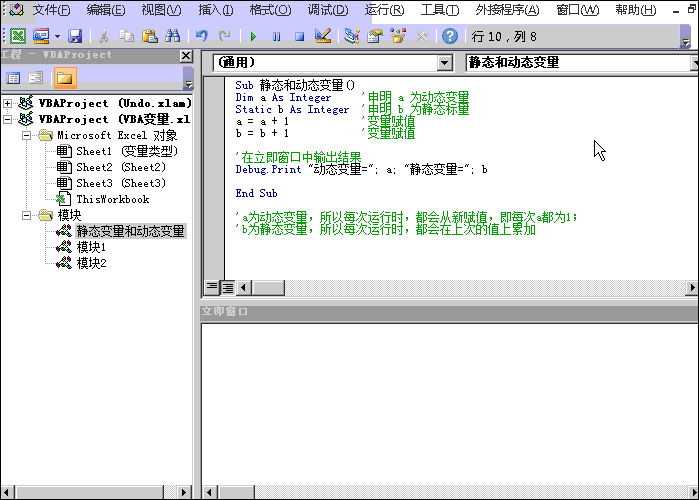Cut the selected code
The image size is (699, 500).
point(103,36)
